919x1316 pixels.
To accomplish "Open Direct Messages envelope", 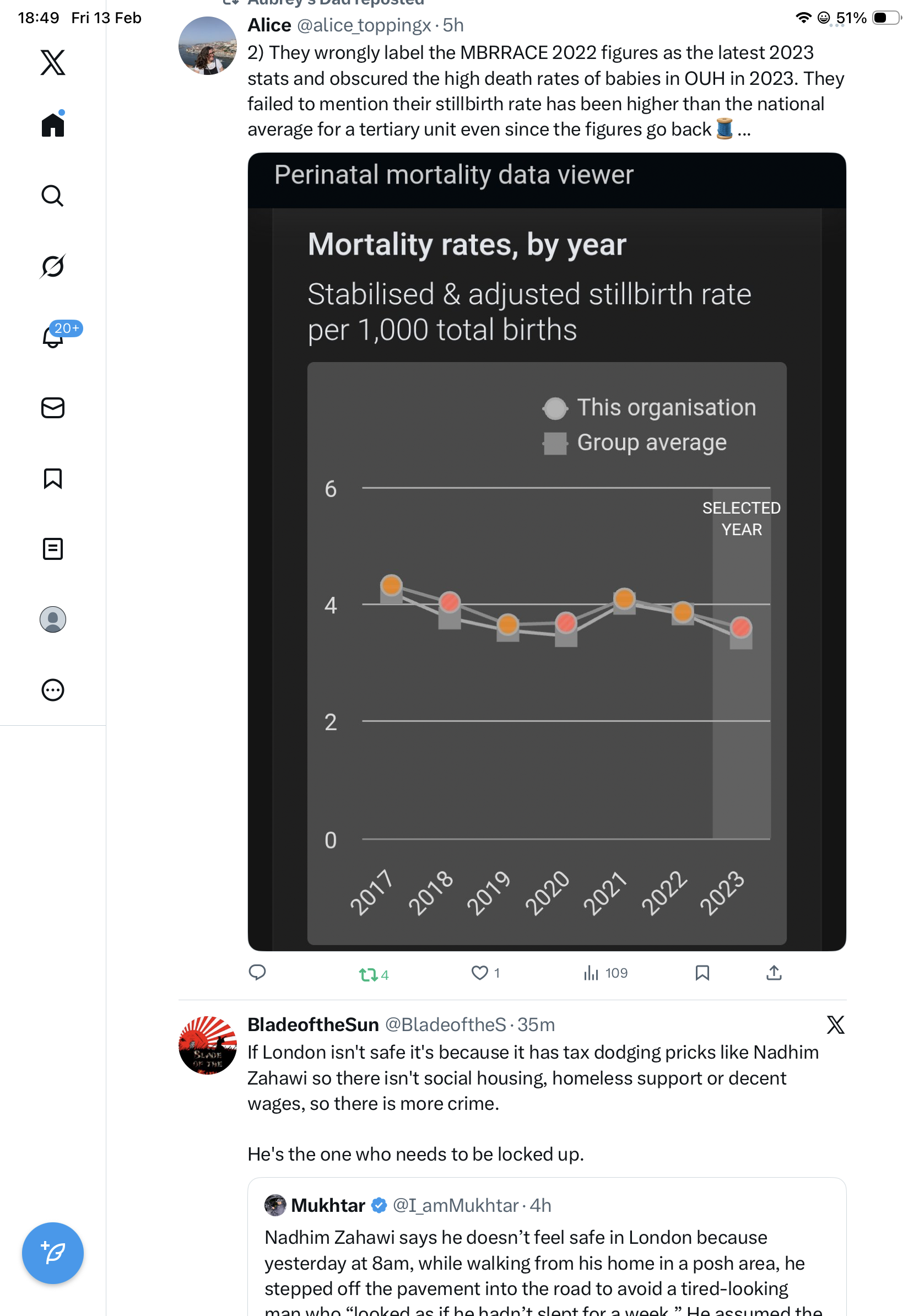I will click(53, 408).
